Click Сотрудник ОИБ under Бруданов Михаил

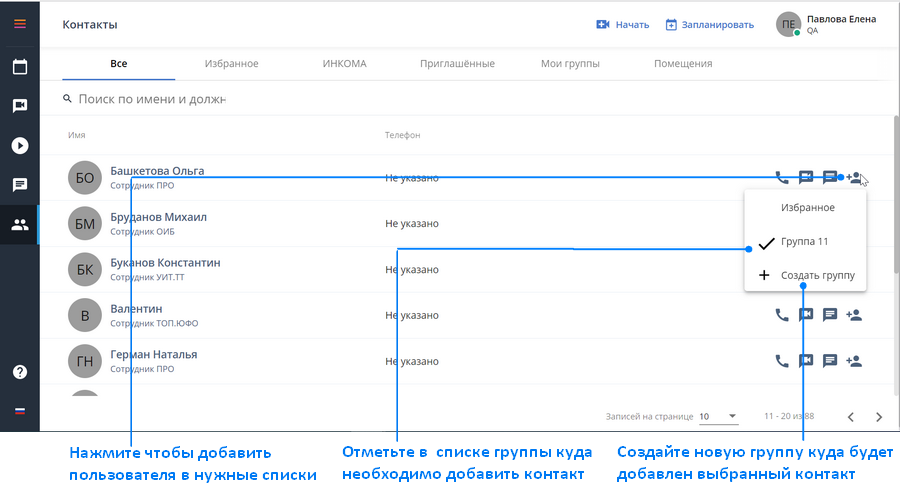[x=142, y=232]
